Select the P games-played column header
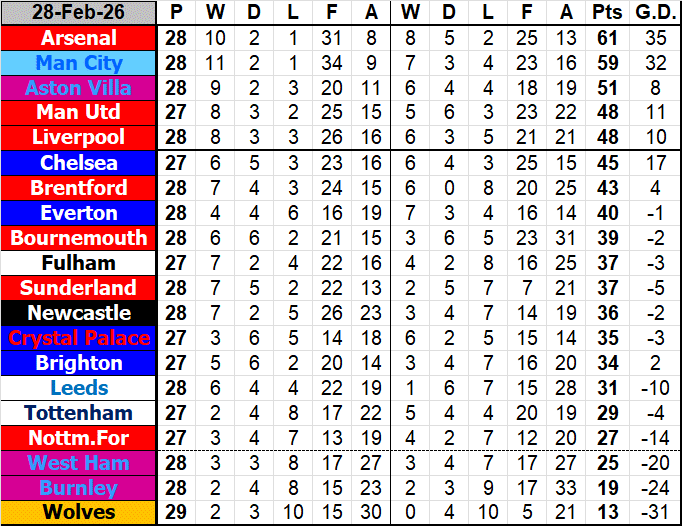The width and height of the screenshot is (682, 526). (177, 13)
